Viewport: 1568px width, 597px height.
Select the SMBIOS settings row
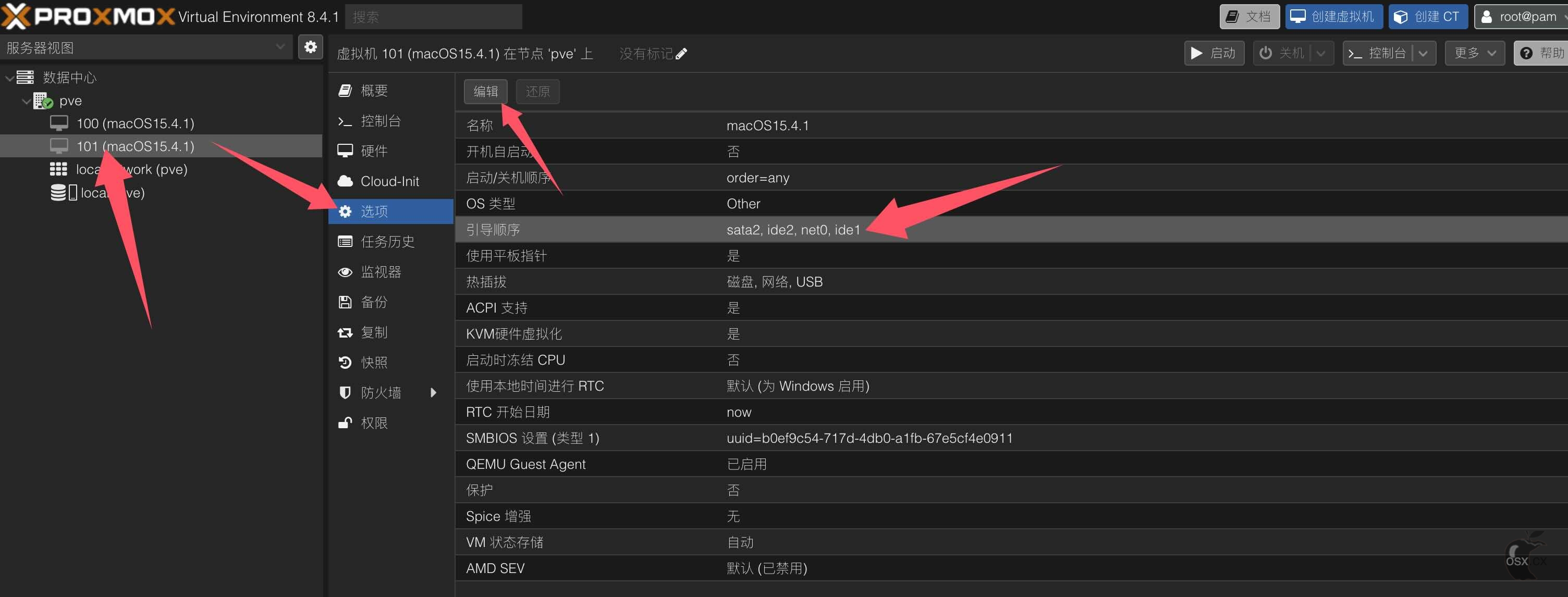click(1011, 438)
